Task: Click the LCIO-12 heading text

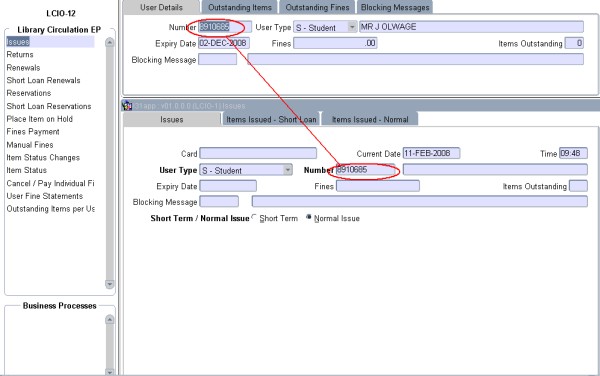Action: pyautogui.click(x=61, y=13)
